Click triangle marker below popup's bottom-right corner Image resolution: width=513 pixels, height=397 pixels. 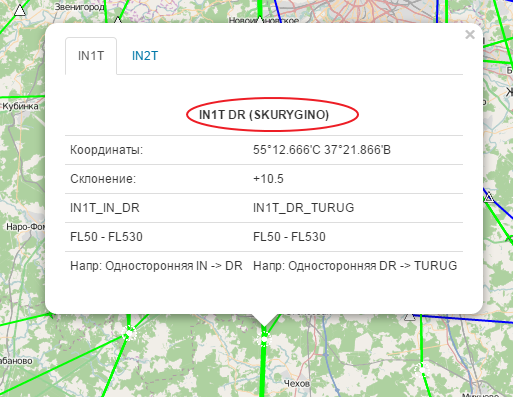409,317
